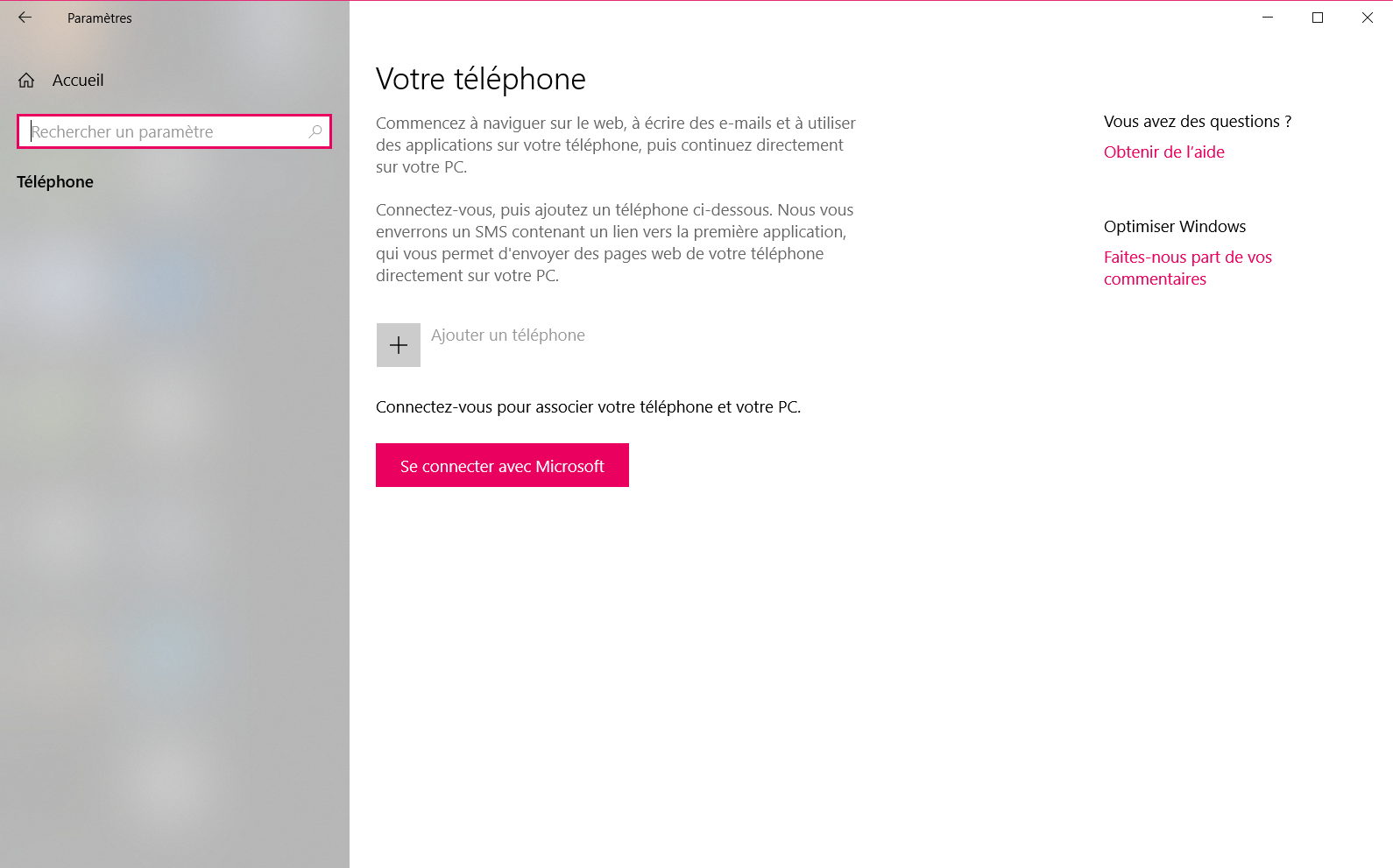
Task: Open the Accueil settings home page
Action: point(78,81)
